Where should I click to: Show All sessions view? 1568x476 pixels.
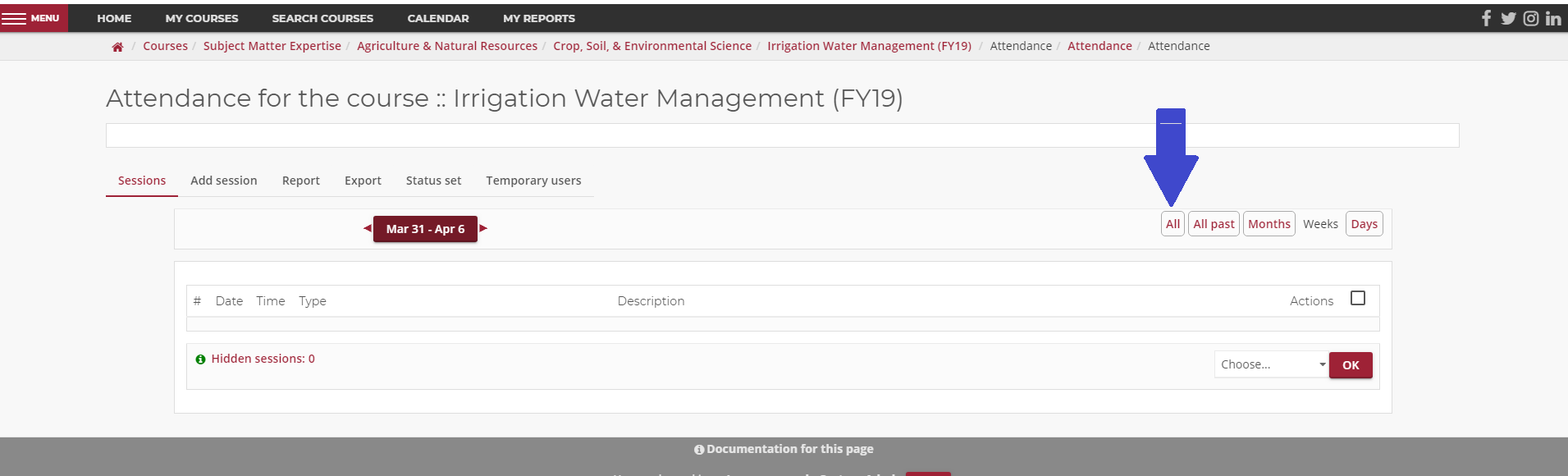click(1173, 224)
